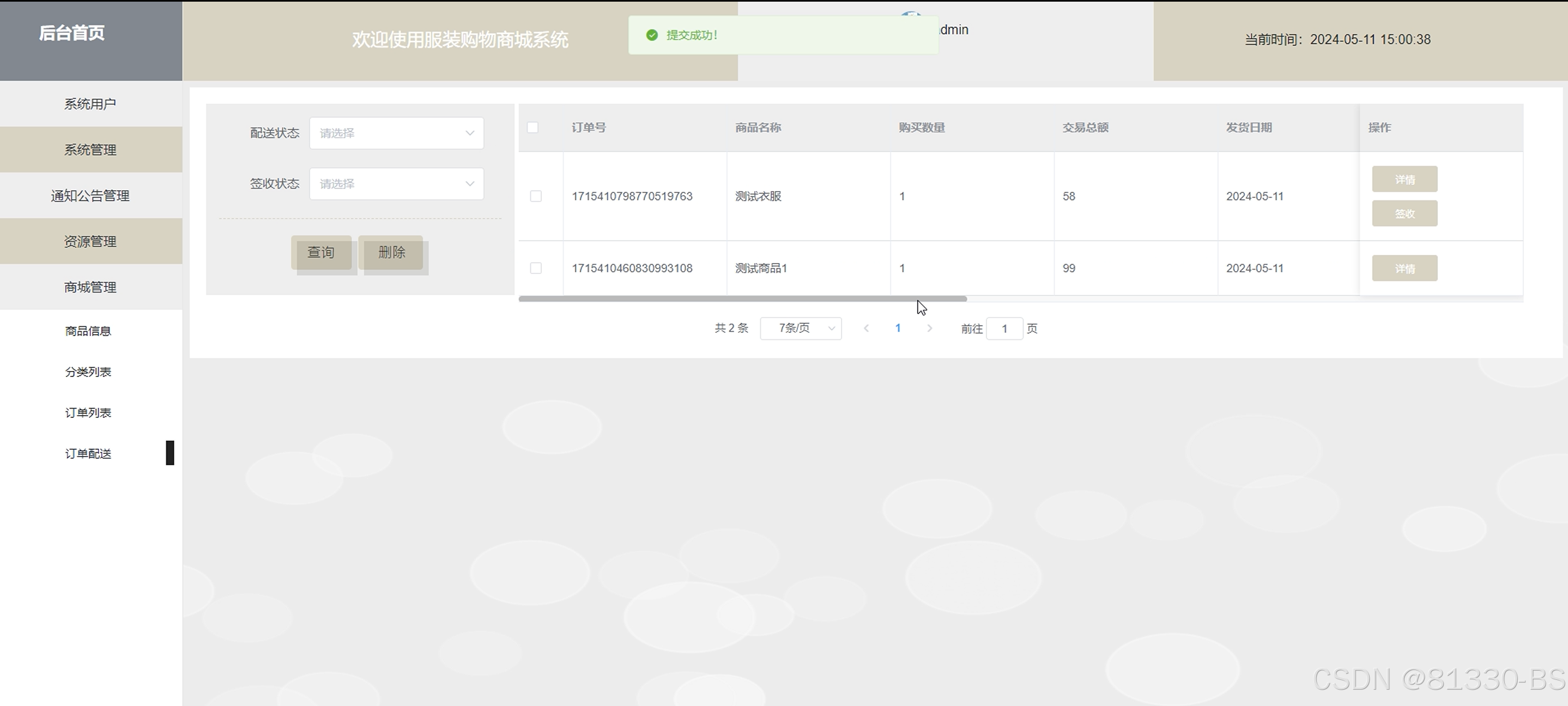Check order 1715410460830993108 row checkbox
Image resolution: width=1568 pixels, height=706 pixels.
coord(536,268)
